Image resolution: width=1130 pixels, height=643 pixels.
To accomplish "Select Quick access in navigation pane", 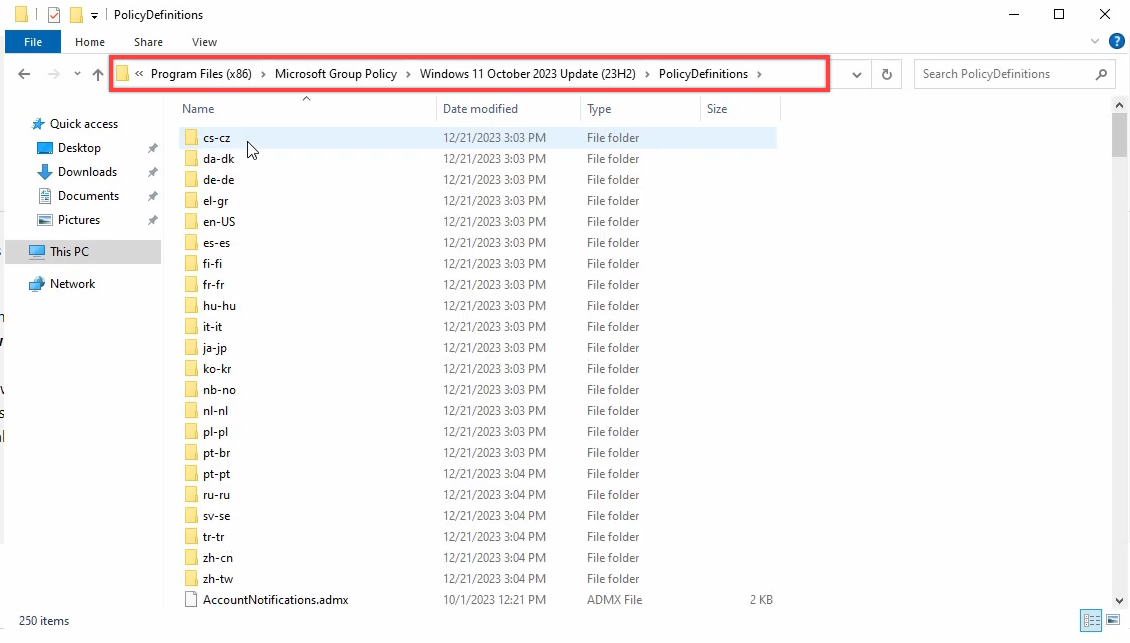I will pos(84,124).
